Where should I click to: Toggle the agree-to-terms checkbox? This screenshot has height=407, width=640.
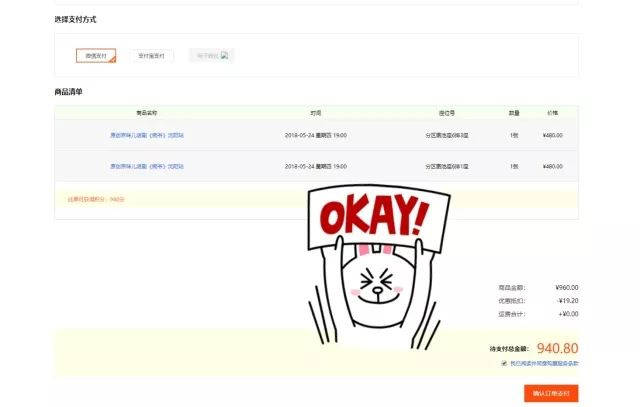click(504, 363)
